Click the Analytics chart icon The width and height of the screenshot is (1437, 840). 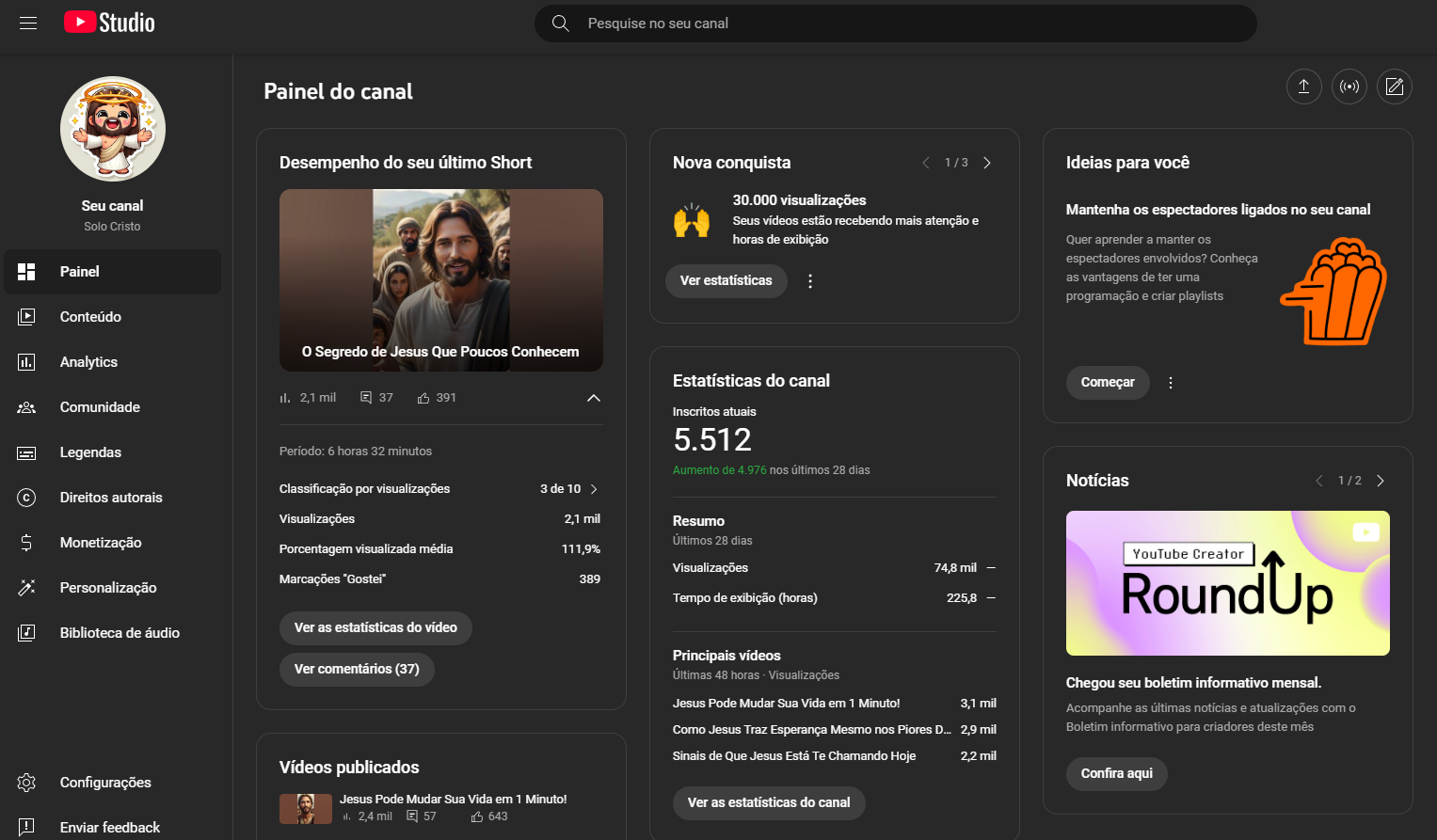[26, 362]
